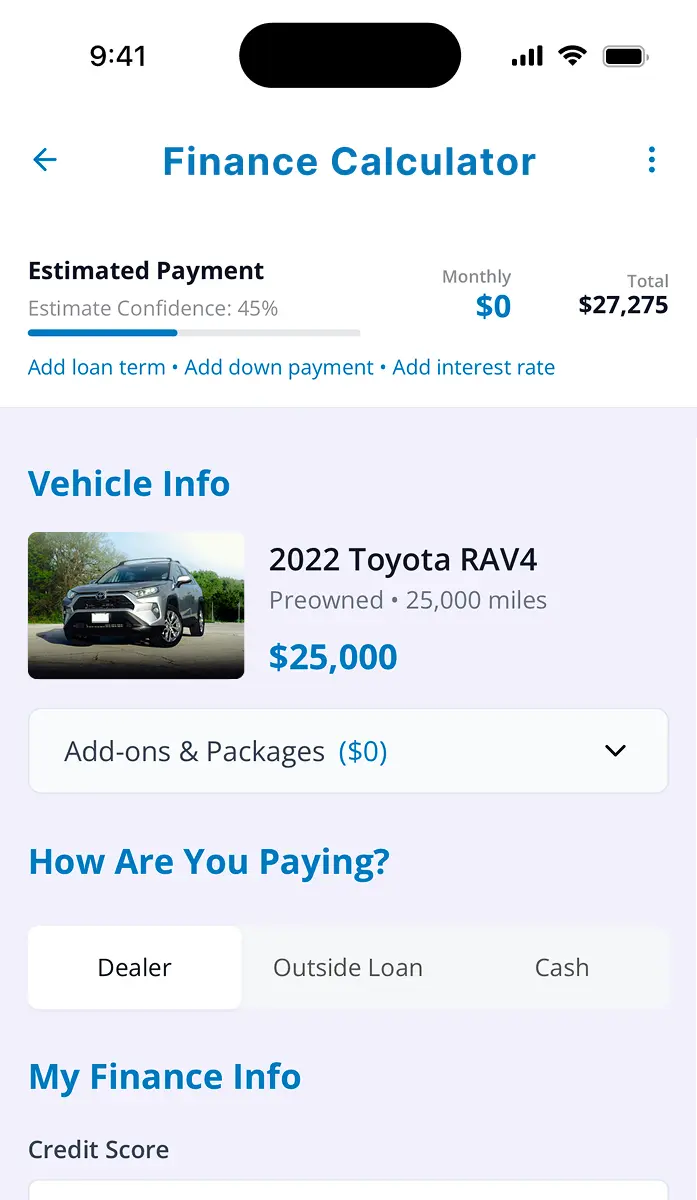Click the Add down payment link
Image resolution: width=697 pixels, height=1200 pixels.
pyautogui.click(x=279, y=367)
